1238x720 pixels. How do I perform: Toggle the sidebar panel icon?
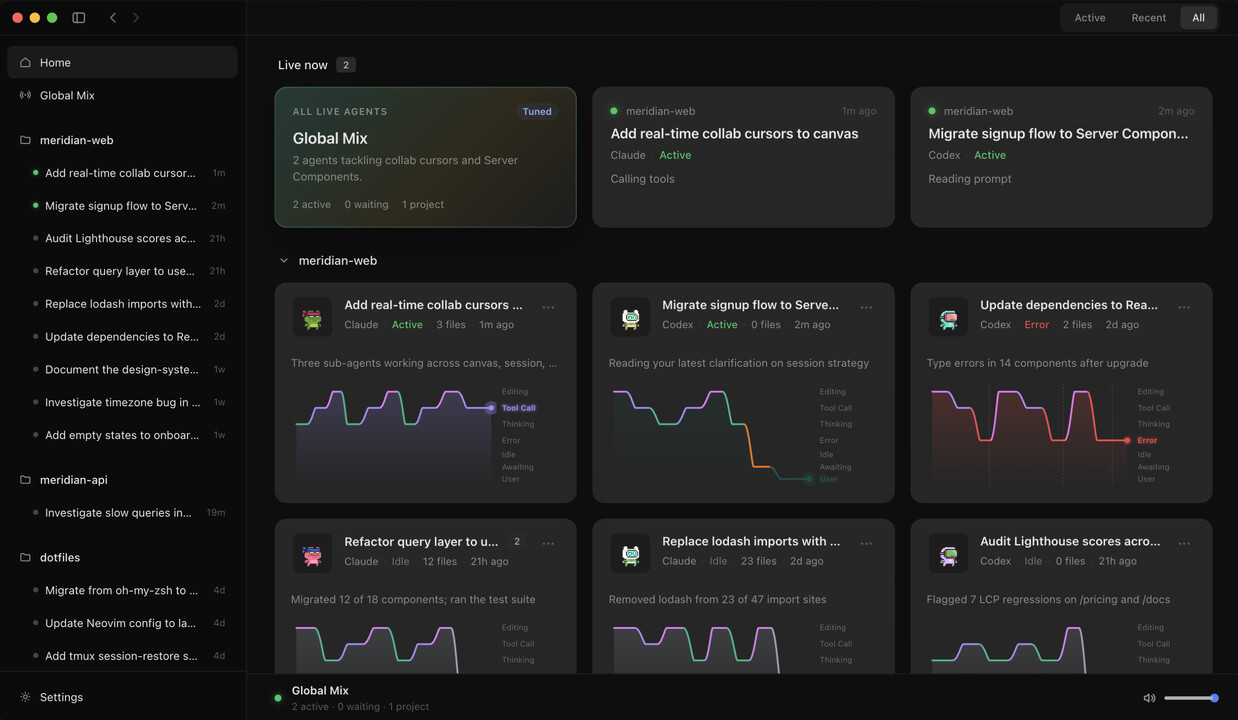[79, 17]
